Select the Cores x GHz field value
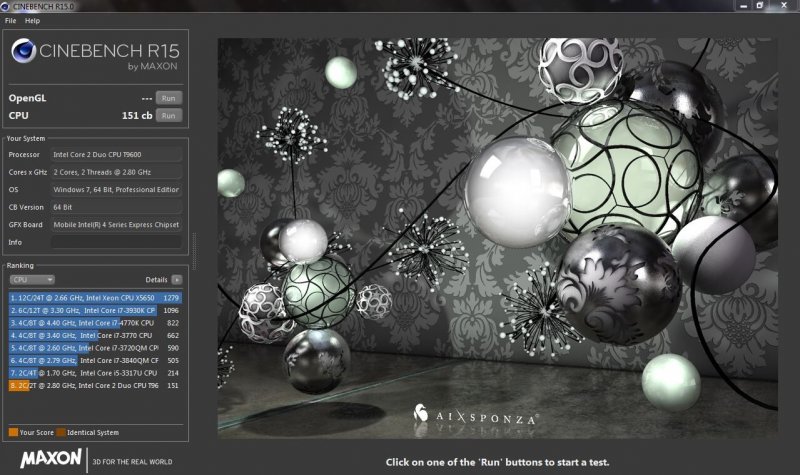800x475 pixels. click(116, 172)
